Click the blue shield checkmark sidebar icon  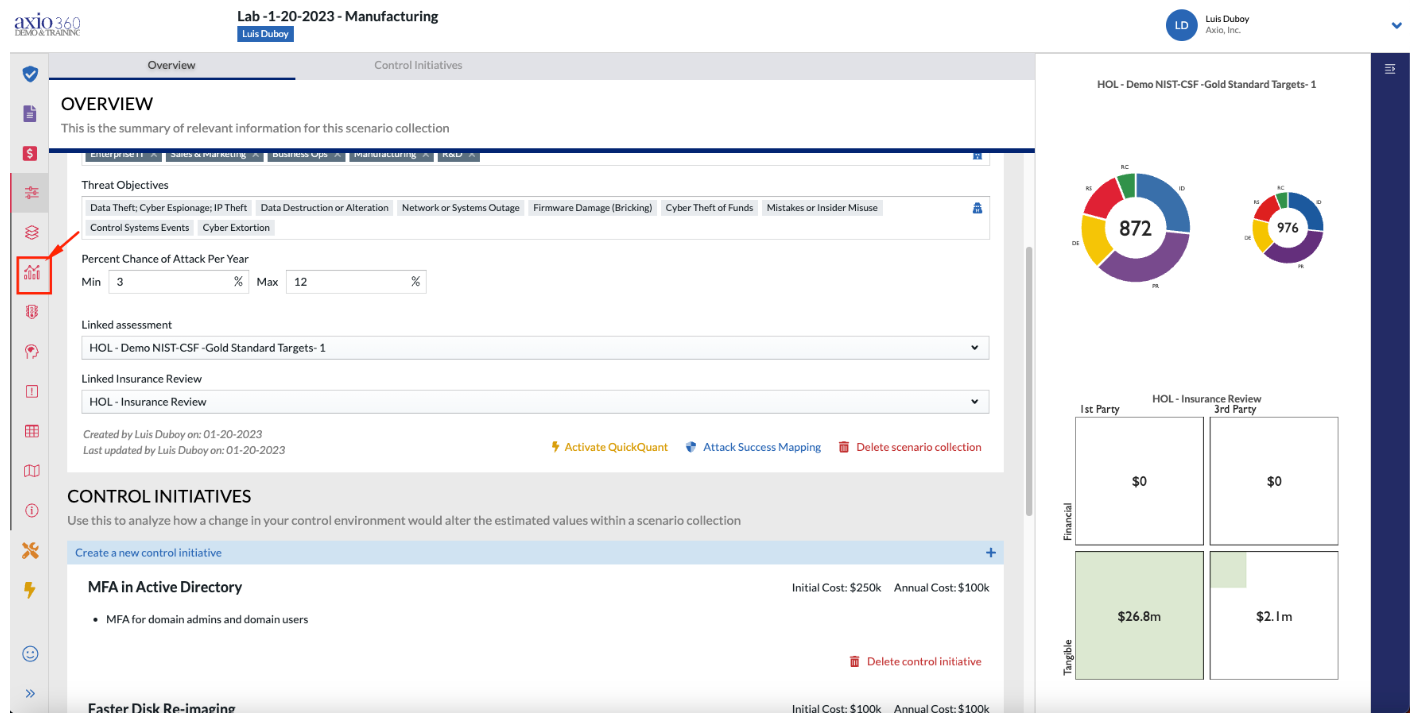pyautogui.click(x=30, y=74)
